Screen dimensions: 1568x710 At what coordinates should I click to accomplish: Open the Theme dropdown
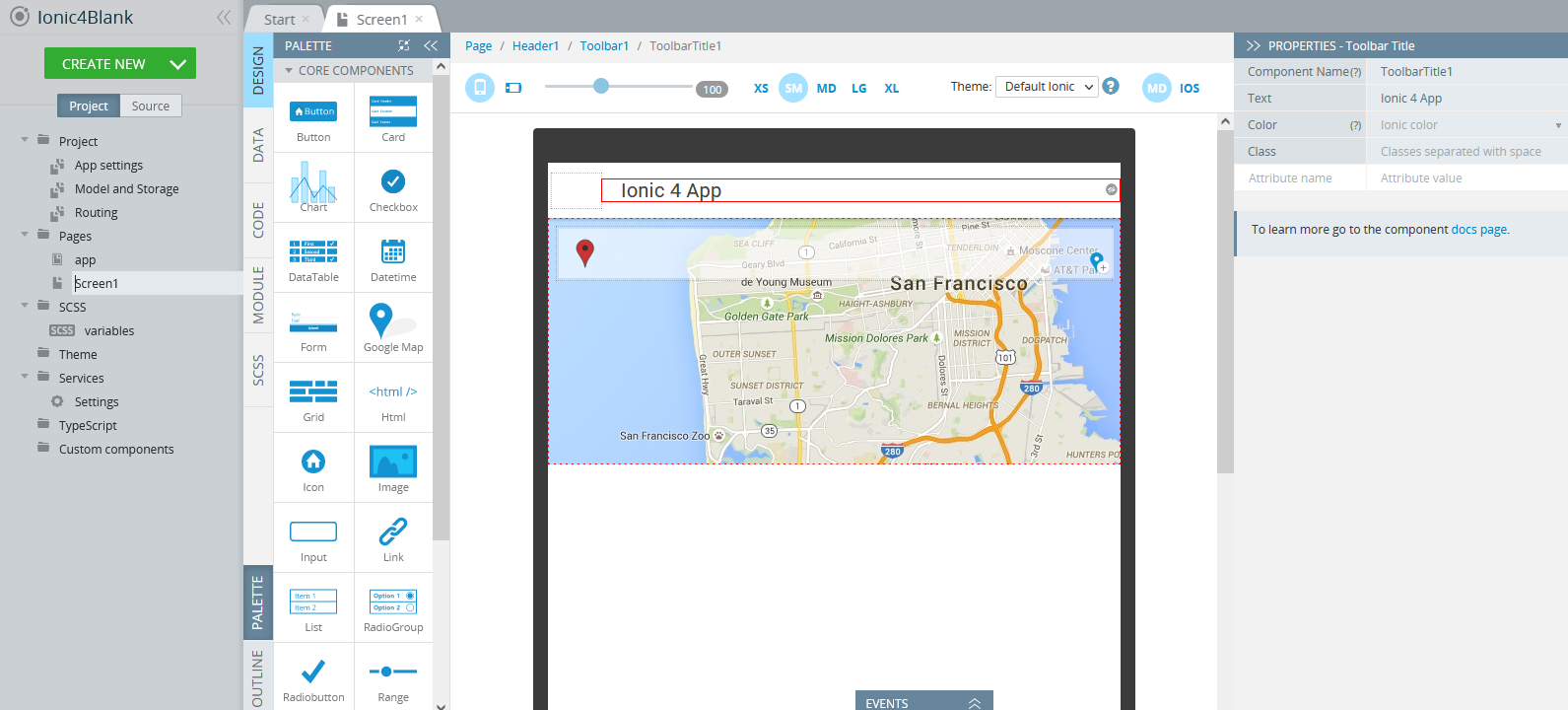click(1047, 87)
